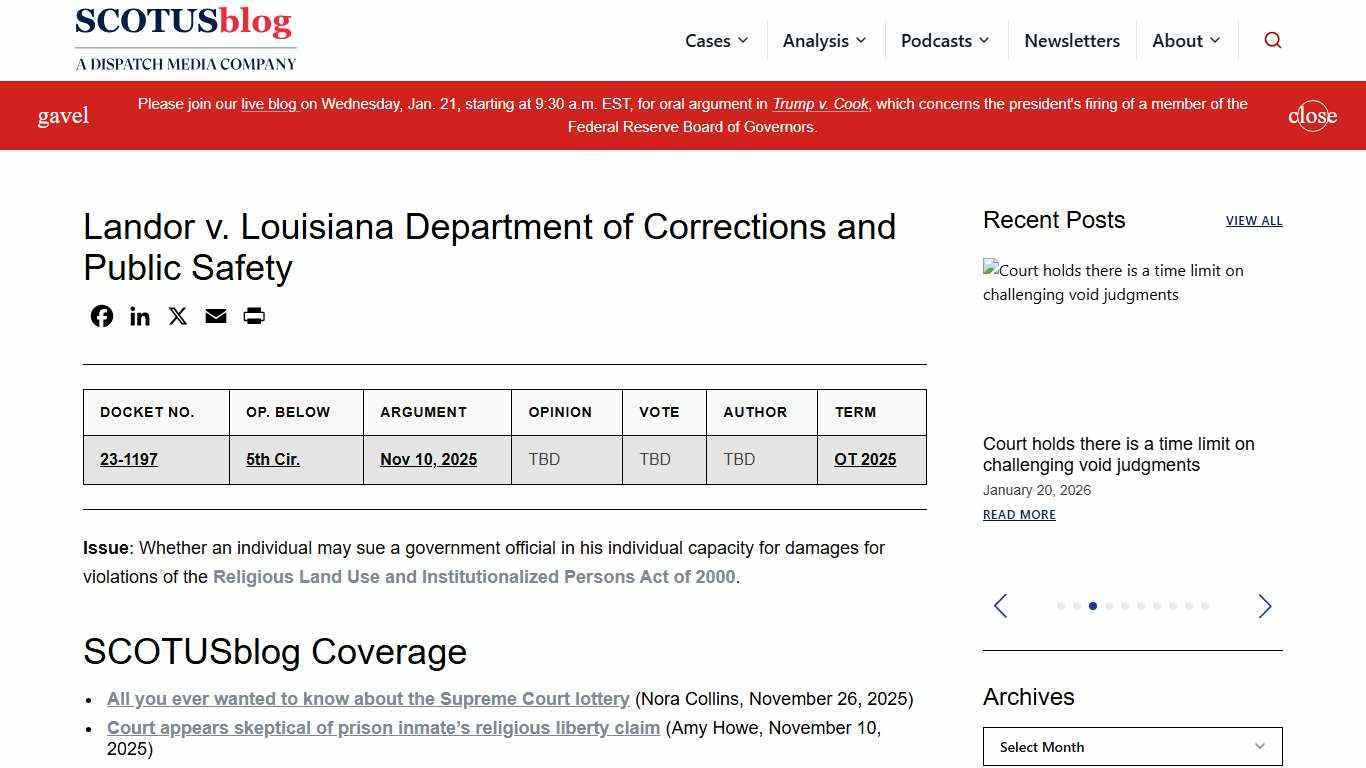The height and width of the screenshot is (768, 1366).
Task: Share the case on X
Action: pos(177,316)
